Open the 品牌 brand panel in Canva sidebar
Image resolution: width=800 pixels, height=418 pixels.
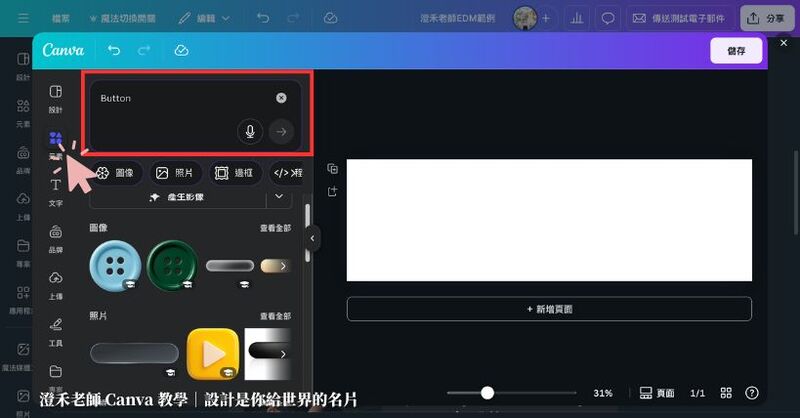coord(56,239)
